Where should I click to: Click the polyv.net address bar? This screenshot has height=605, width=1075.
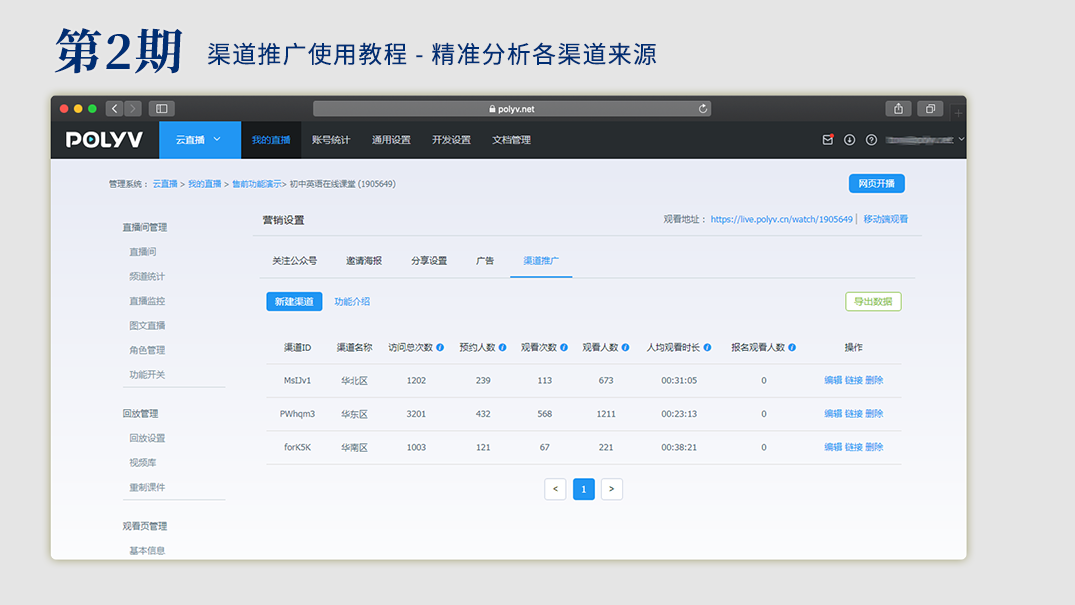[x=512, y=109]
